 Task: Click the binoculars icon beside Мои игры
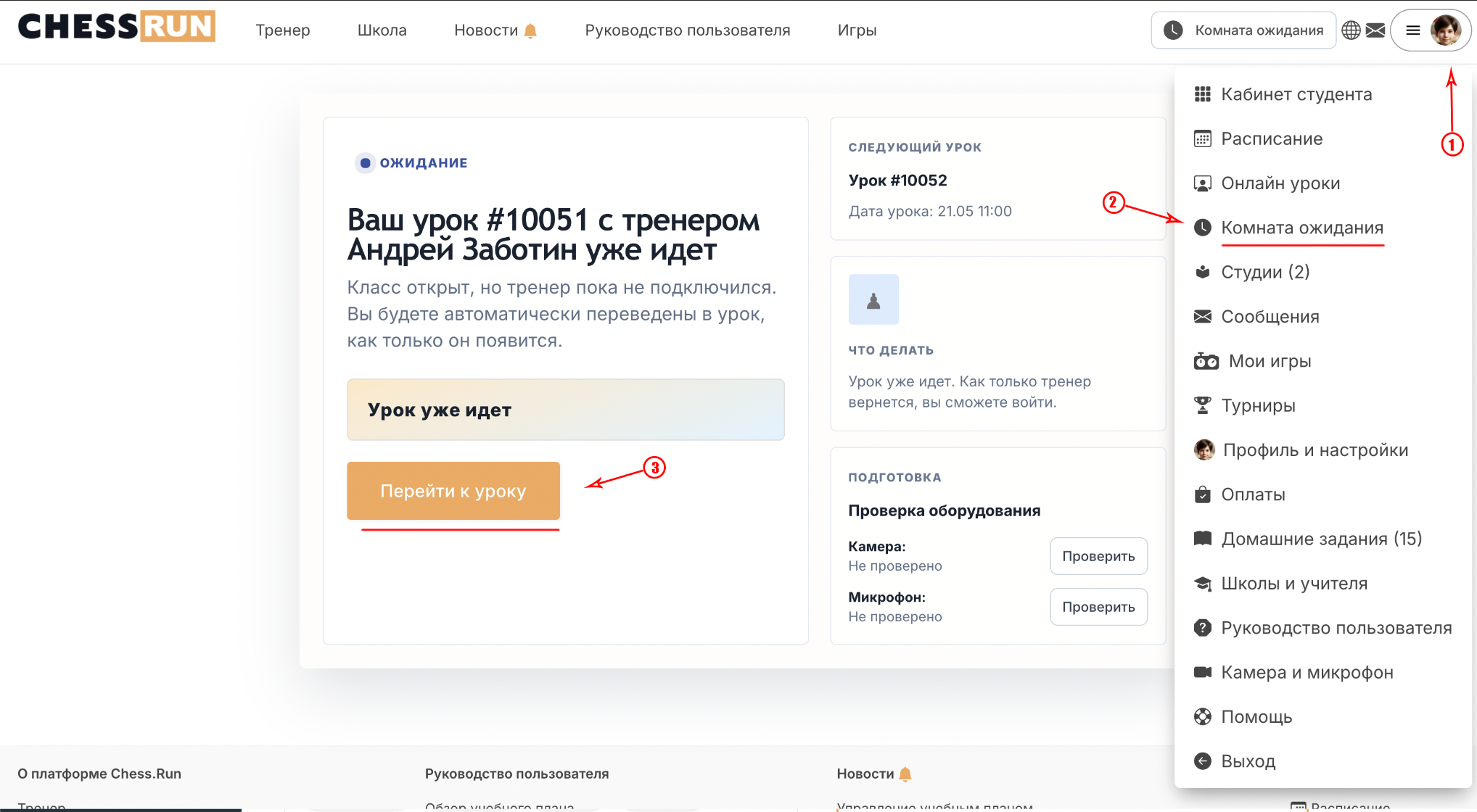(x=1206, y=361)
